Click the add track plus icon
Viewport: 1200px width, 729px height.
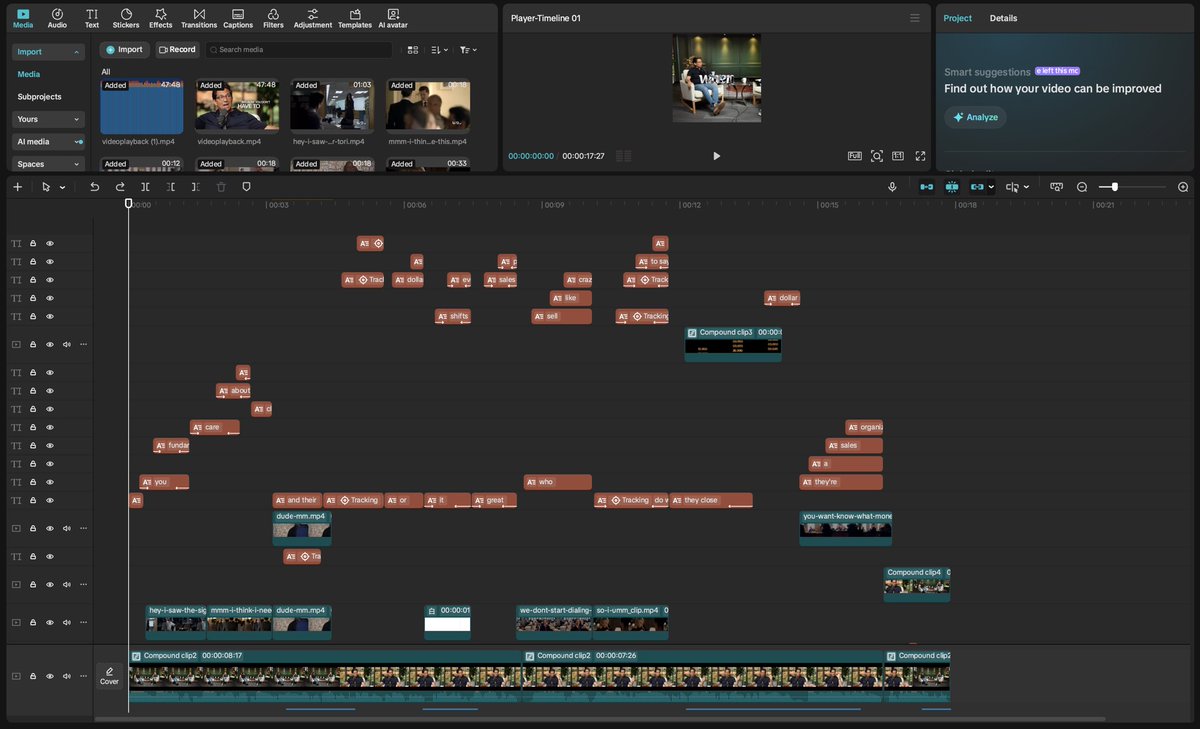tap(17, 187)
